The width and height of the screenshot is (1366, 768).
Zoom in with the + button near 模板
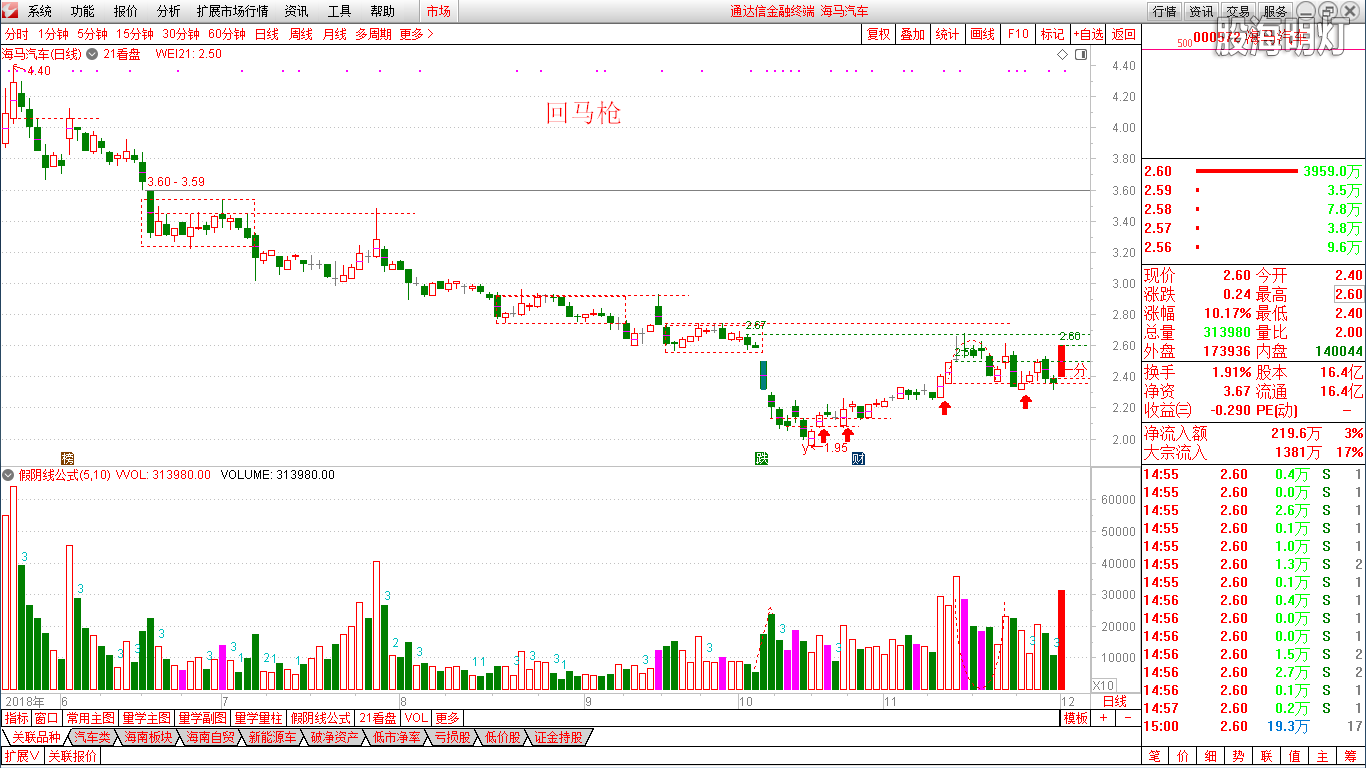1103,718
